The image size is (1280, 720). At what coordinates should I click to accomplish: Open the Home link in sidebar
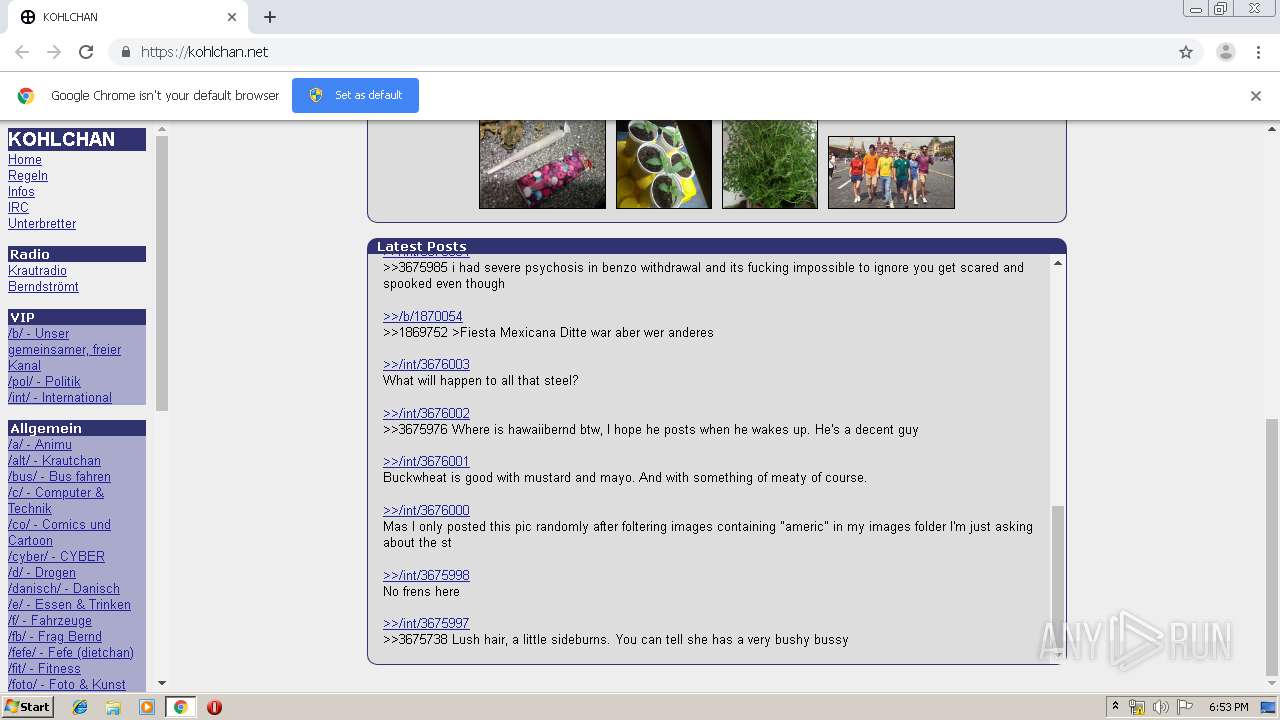coord(25,160)
